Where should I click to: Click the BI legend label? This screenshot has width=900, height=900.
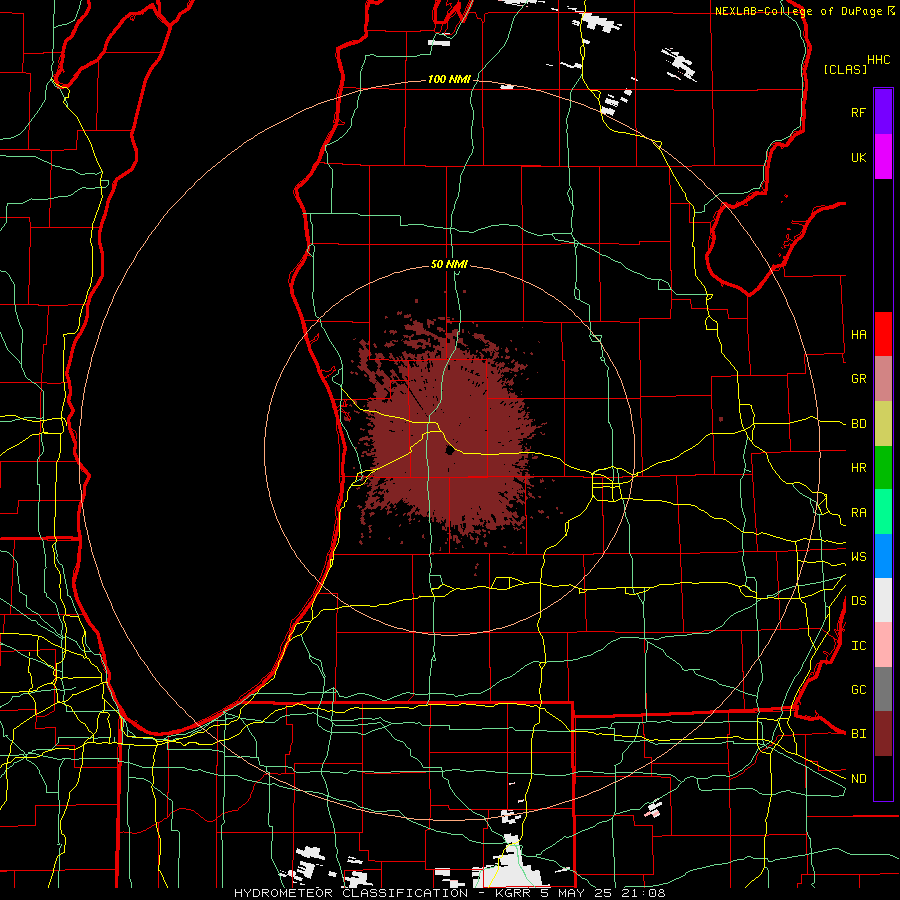pos(858,734)
